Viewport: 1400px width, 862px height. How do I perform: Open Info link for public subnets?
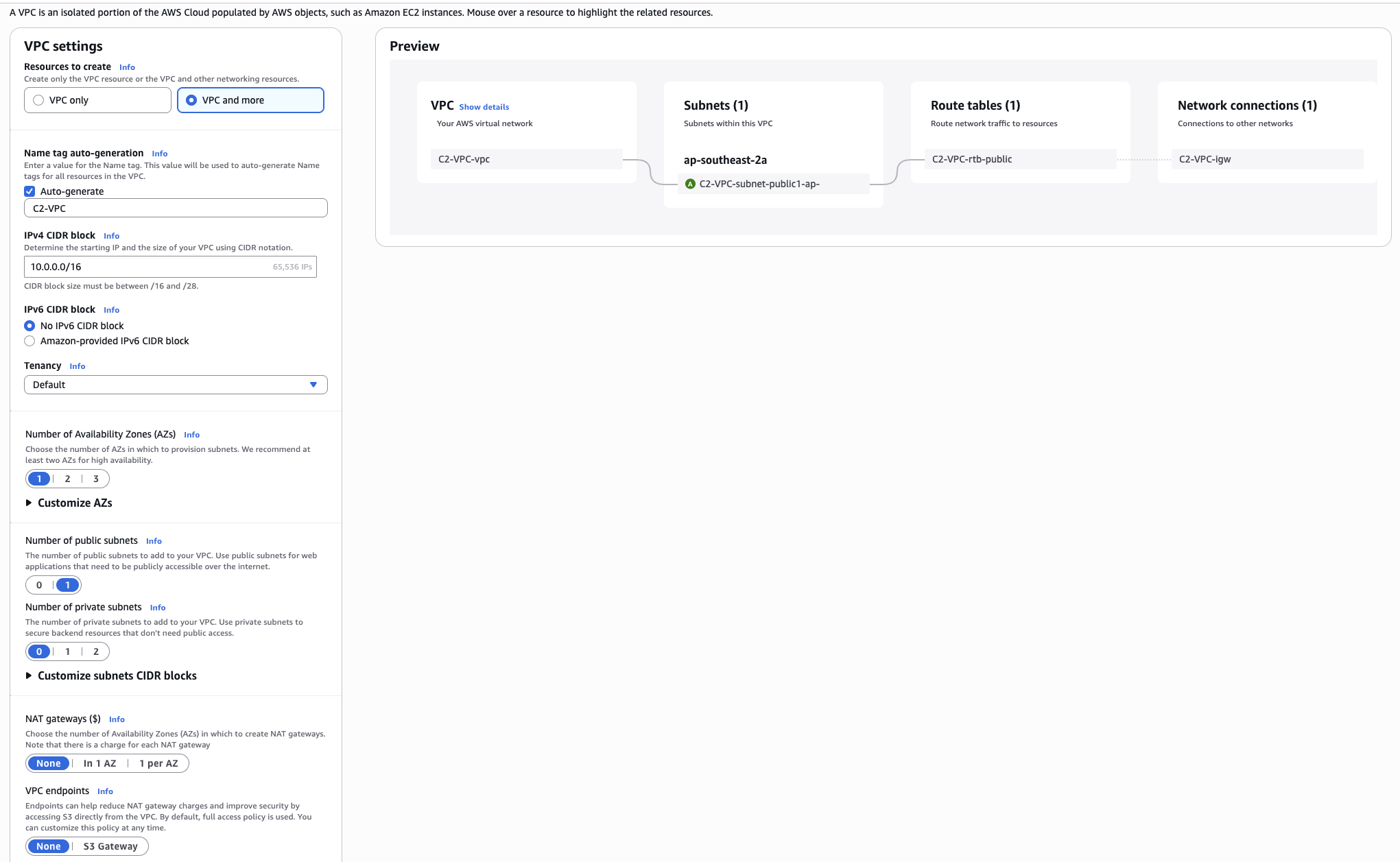(154, 541)
